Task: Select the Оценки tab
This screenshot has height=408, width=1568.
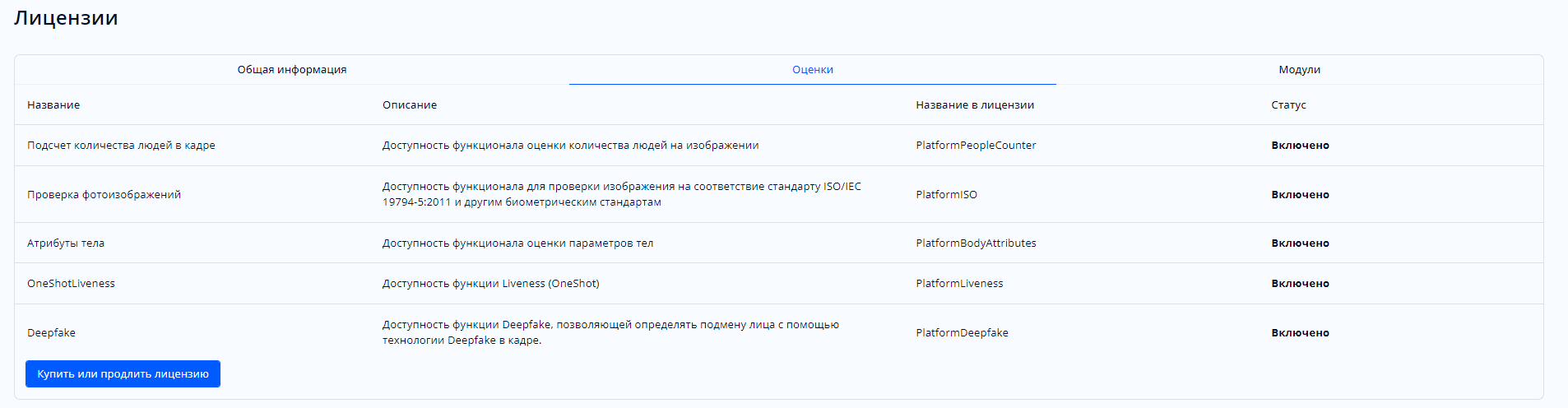Action: [812, 70]
